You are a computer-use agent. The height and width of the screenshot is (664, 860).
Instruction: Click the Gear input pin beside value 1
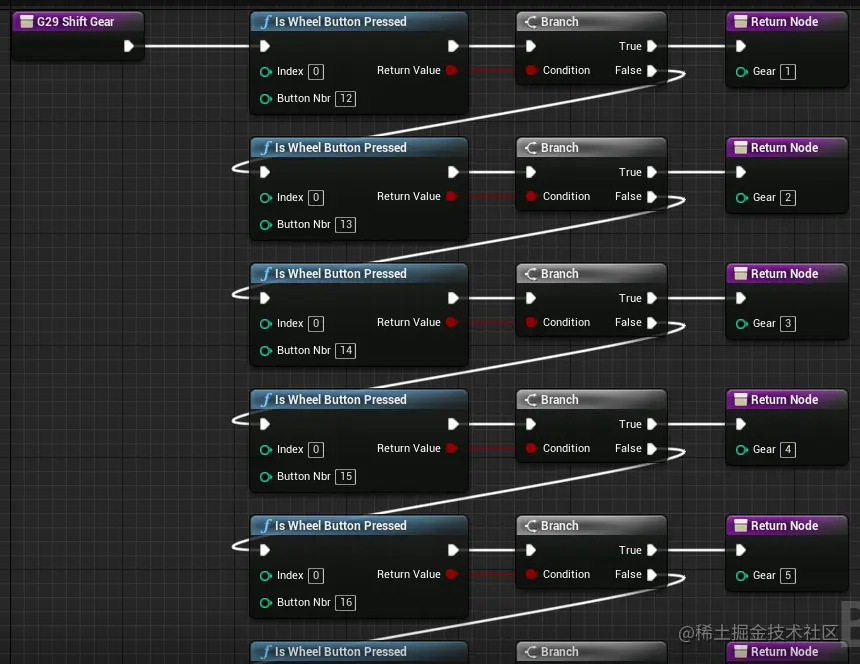[x=742, y=72]
